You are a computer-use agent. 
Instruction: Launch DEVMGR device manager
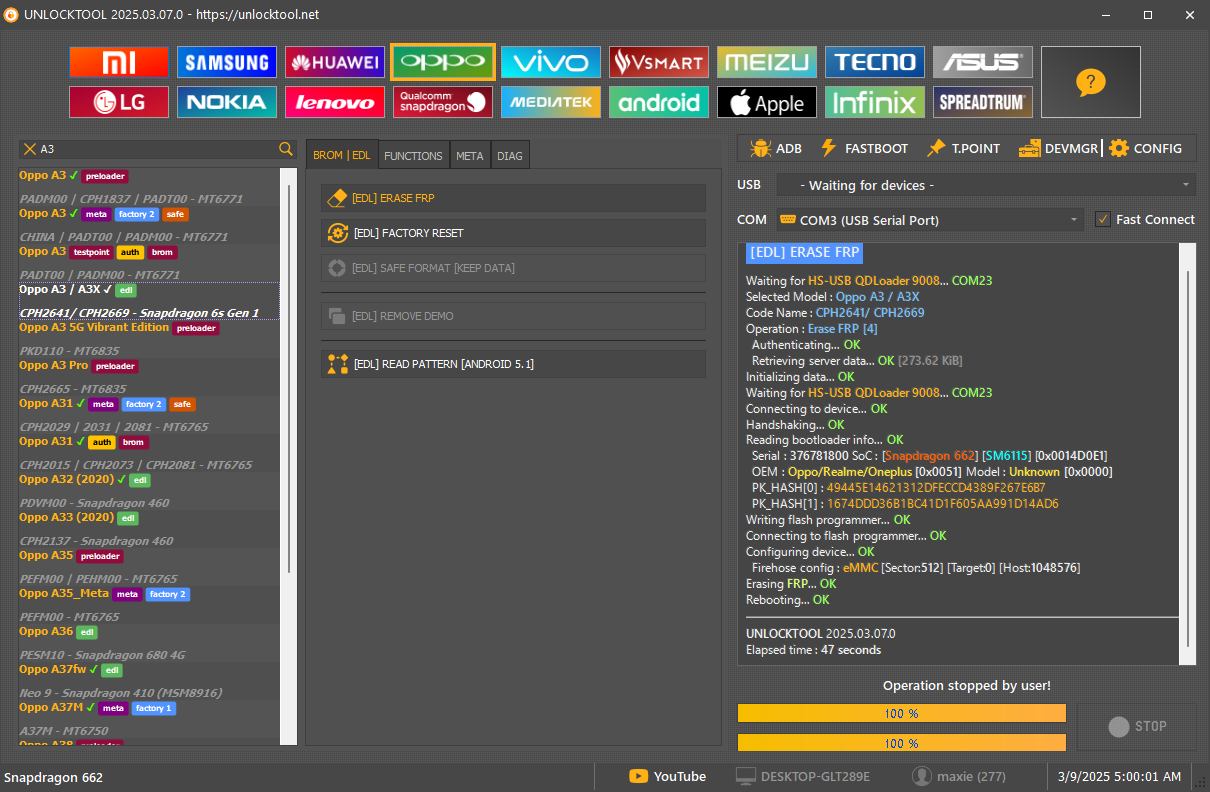coord(1058,148)
